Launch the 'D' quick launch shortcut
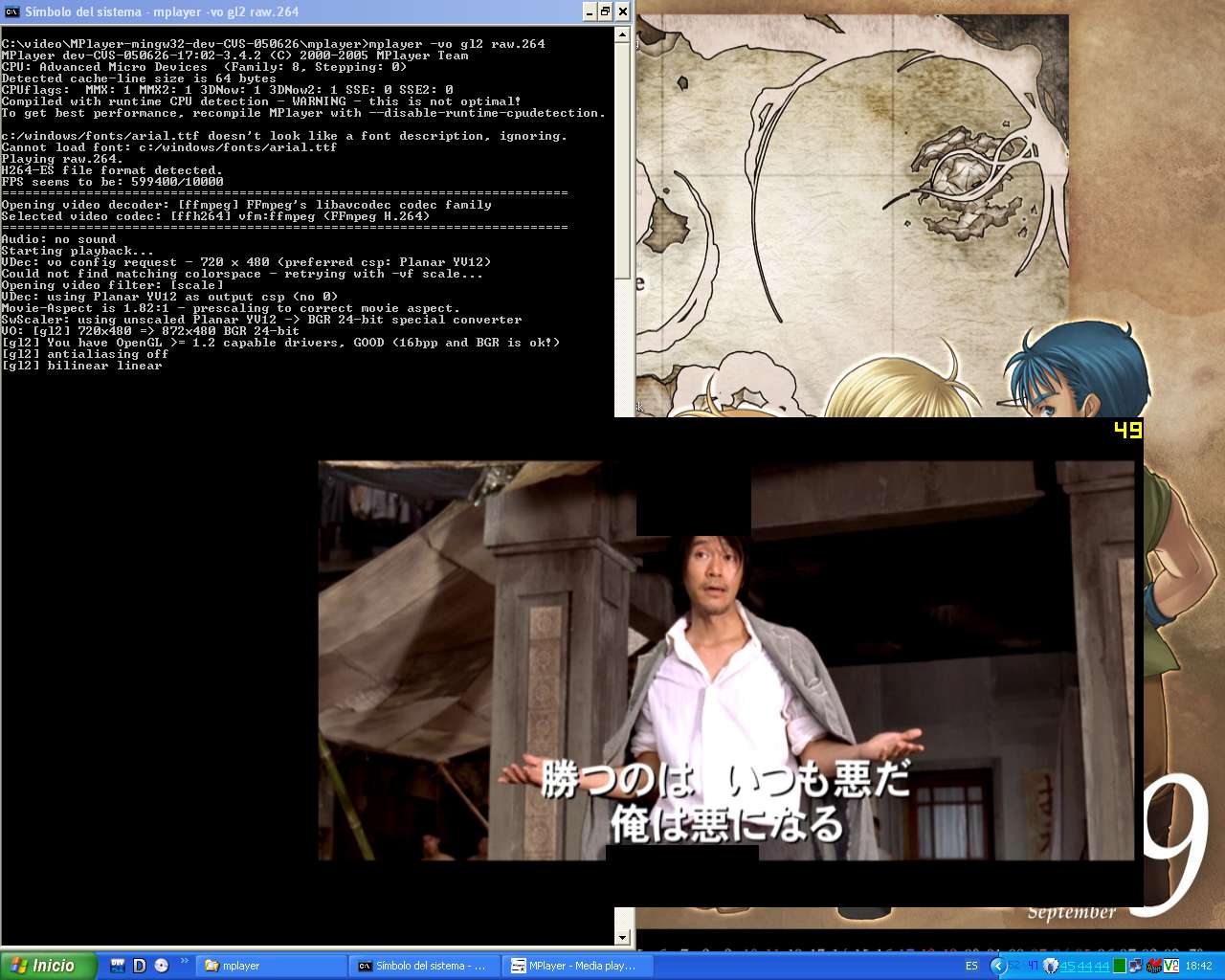This screenshot has width=1225, height=980. 140,966
